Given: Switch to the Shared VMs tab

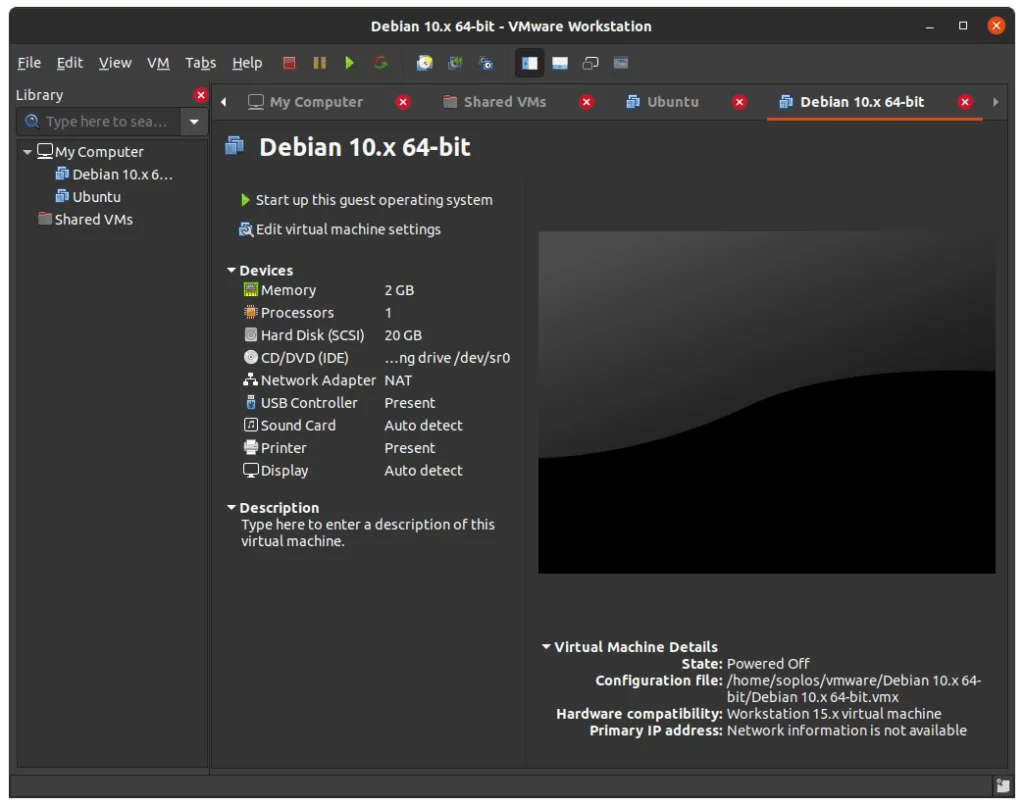Looking at the screenshot, I should click(x=494, y=102).
